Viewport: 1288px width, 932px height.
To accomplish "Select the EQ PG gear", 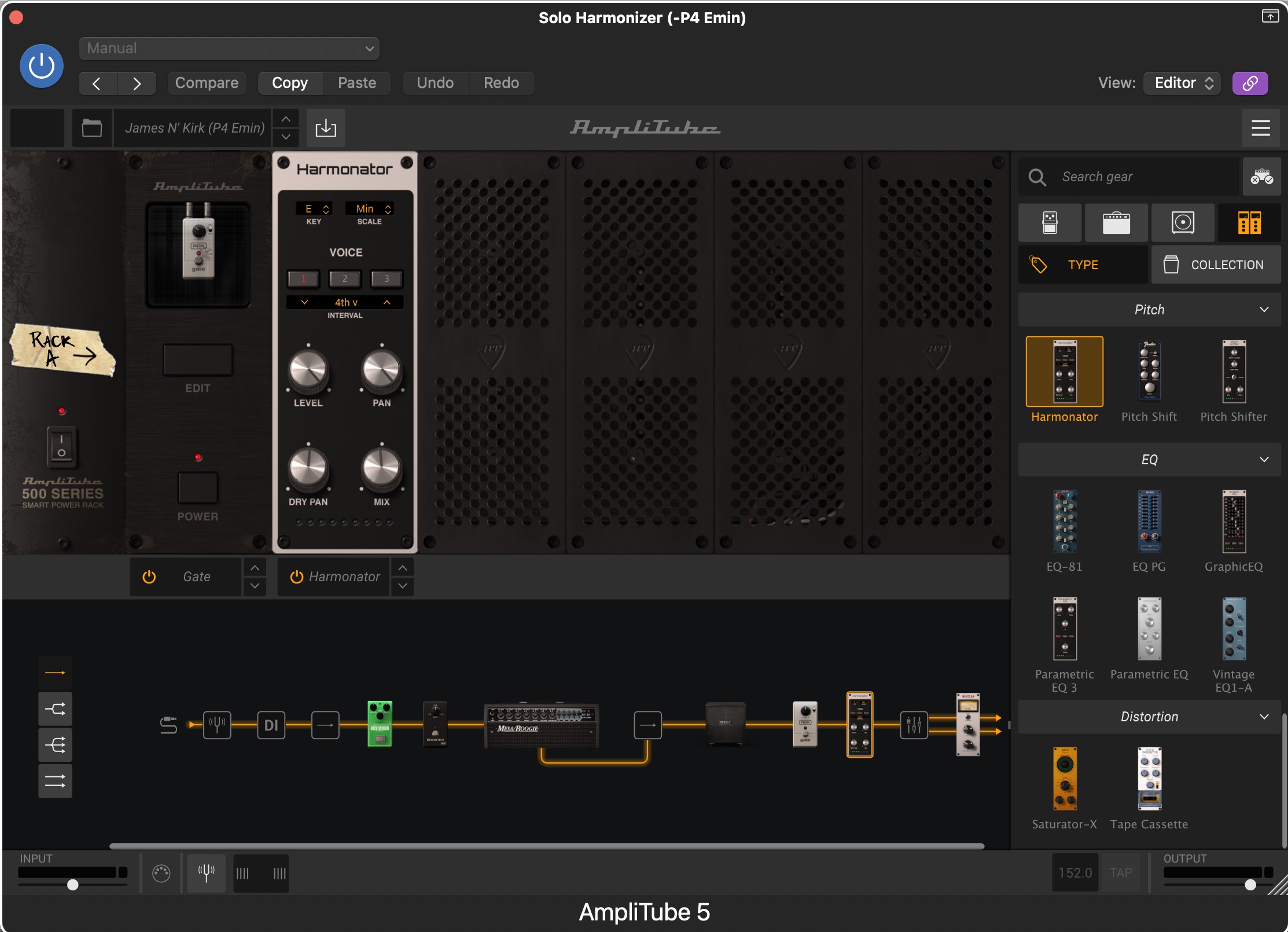I will [1149, 522].
